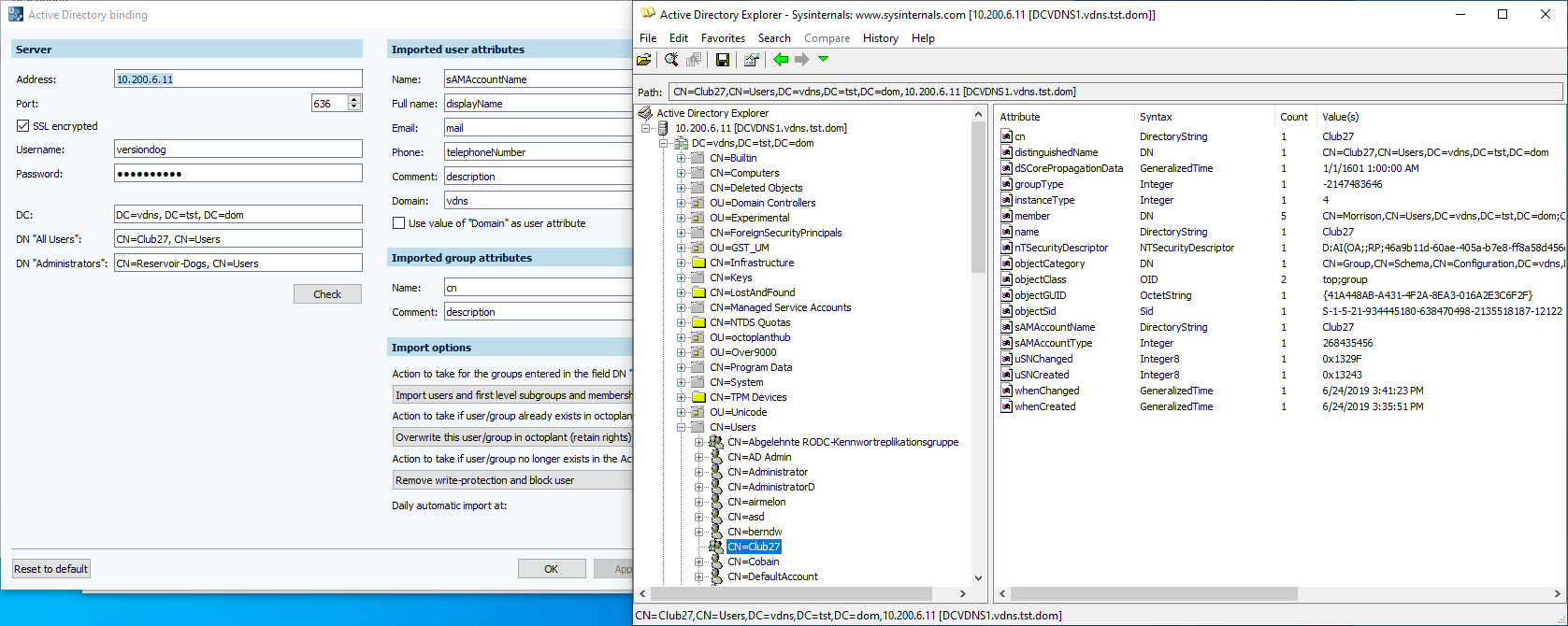Open the Favorites menu

pos(723,38)
